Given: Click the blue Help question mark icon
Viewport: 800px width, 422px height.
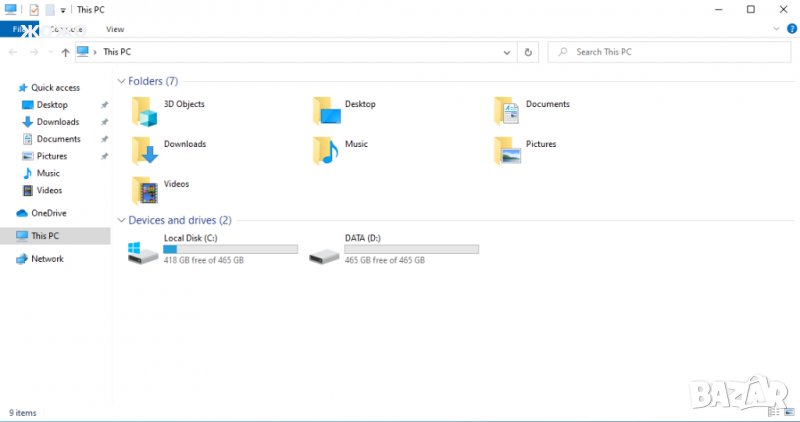Looking at the screenshot, I should pos(789,30).
